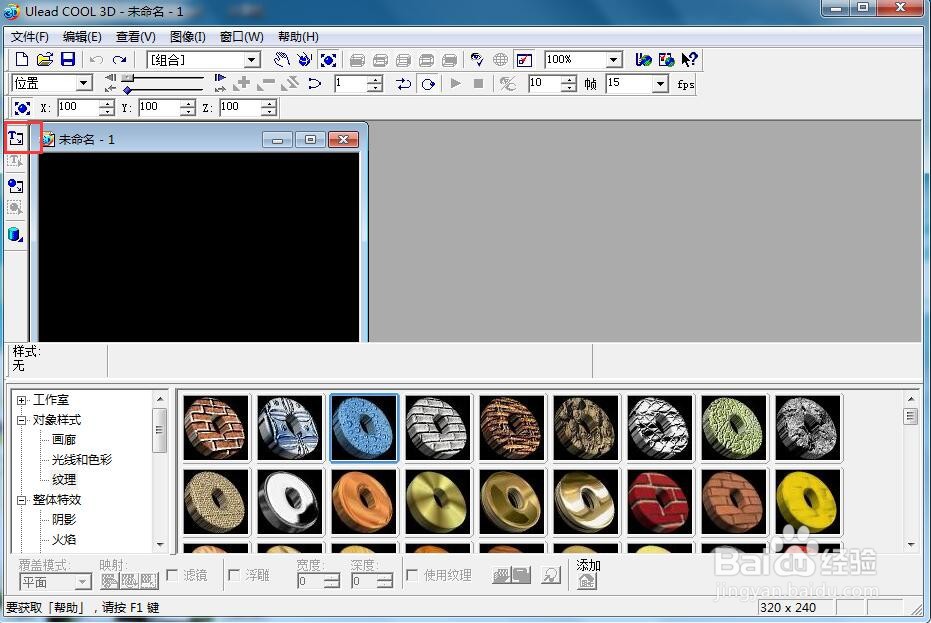This screenshot has width=931, height=623.
Task: Select 纹理 in the style tree
Action: (64, 479)
